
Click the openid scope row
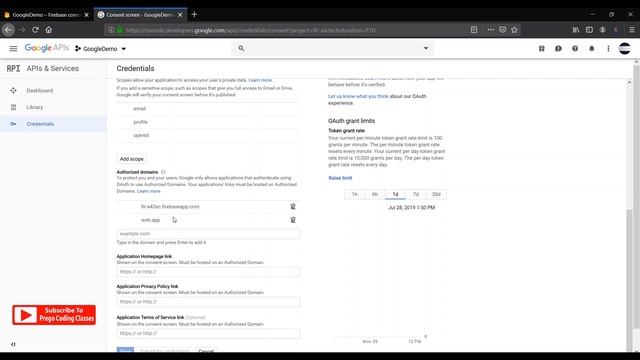point(208,136)
